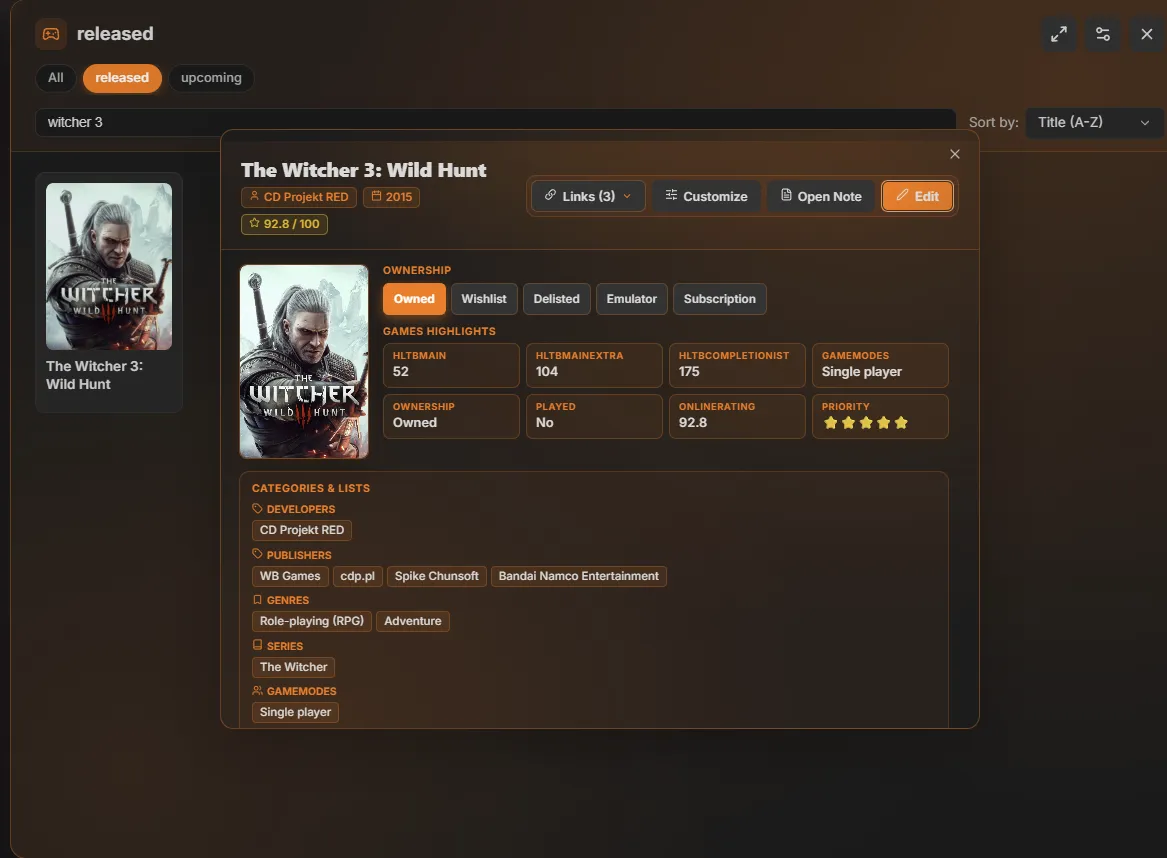Click the 2015 release year badge
This screenshot has height=858, width=1167.
point(391,197)
